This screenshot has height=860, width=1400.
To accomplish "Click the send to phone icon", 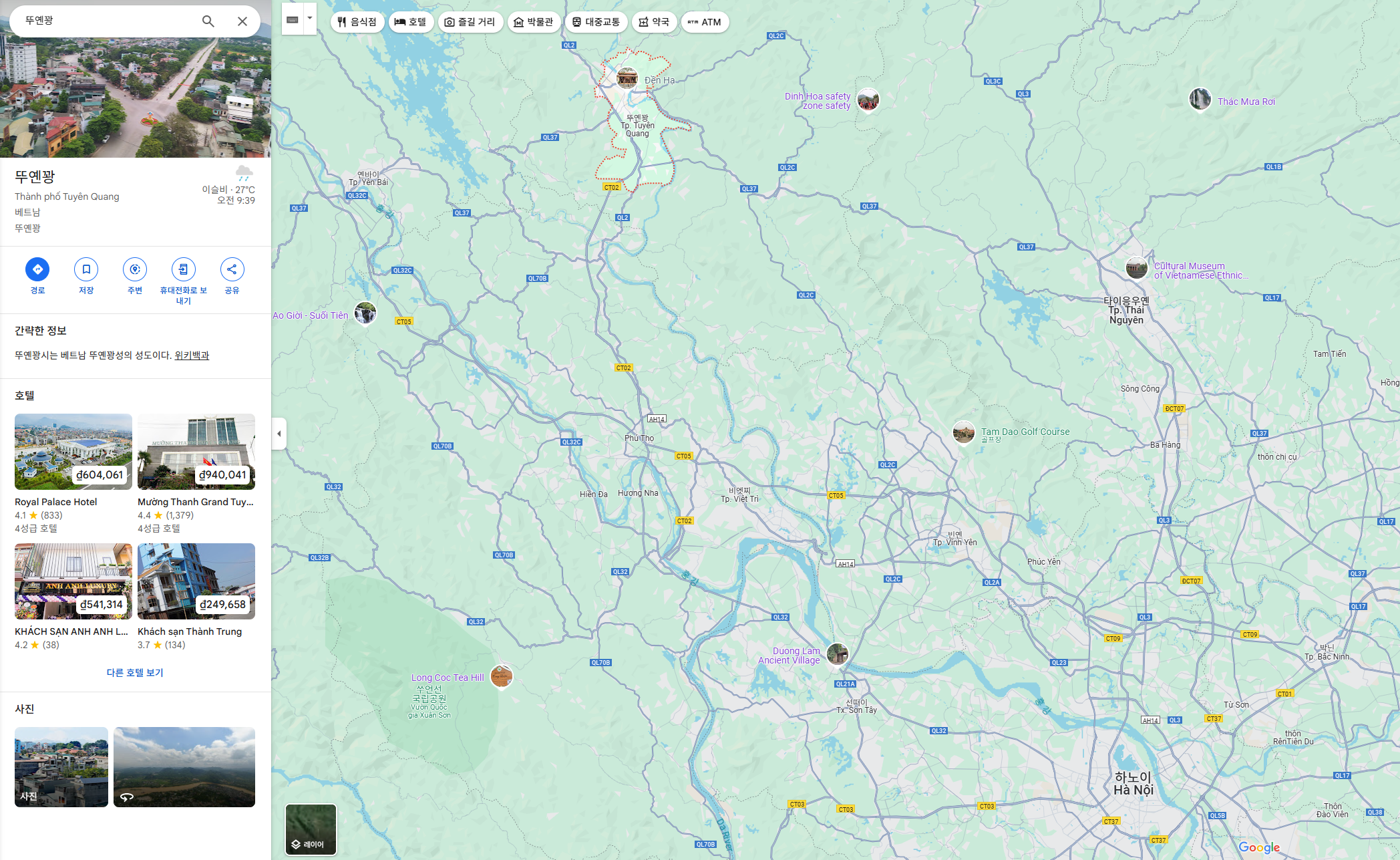I will click(183, 269).
